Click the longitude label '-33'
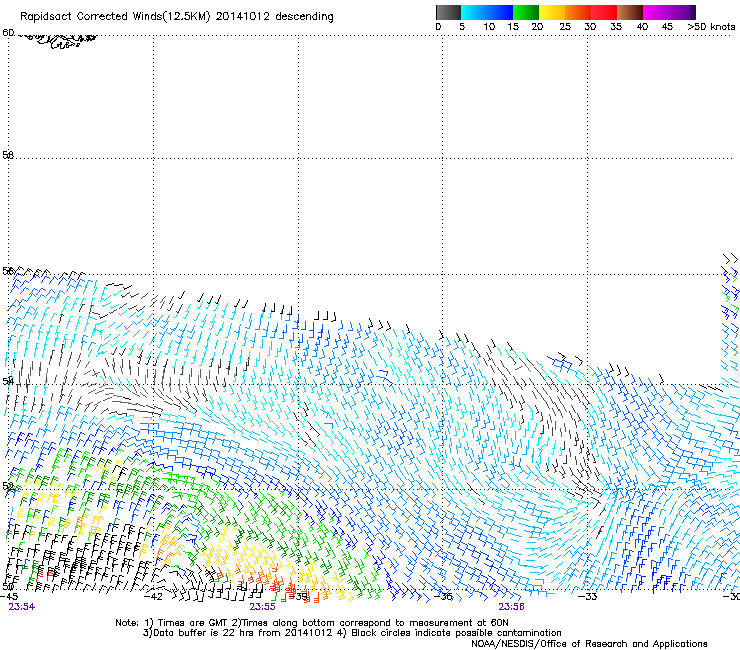The image size is (740, 650). coord(587,597)
